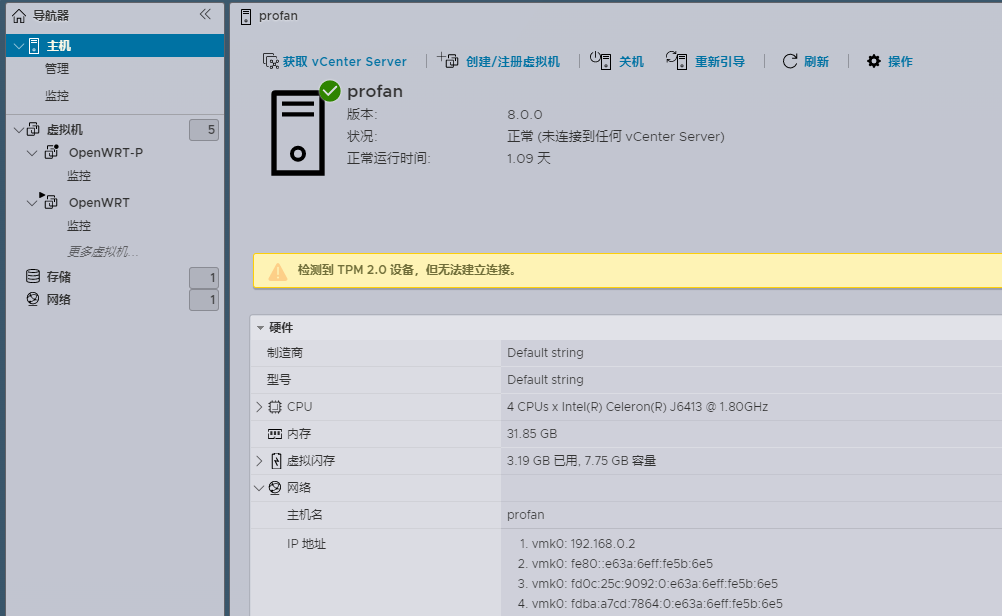Click the Celeron J6413 CPU value
1002x616 pixels.
pyautogui.click(x=637, y=406)
